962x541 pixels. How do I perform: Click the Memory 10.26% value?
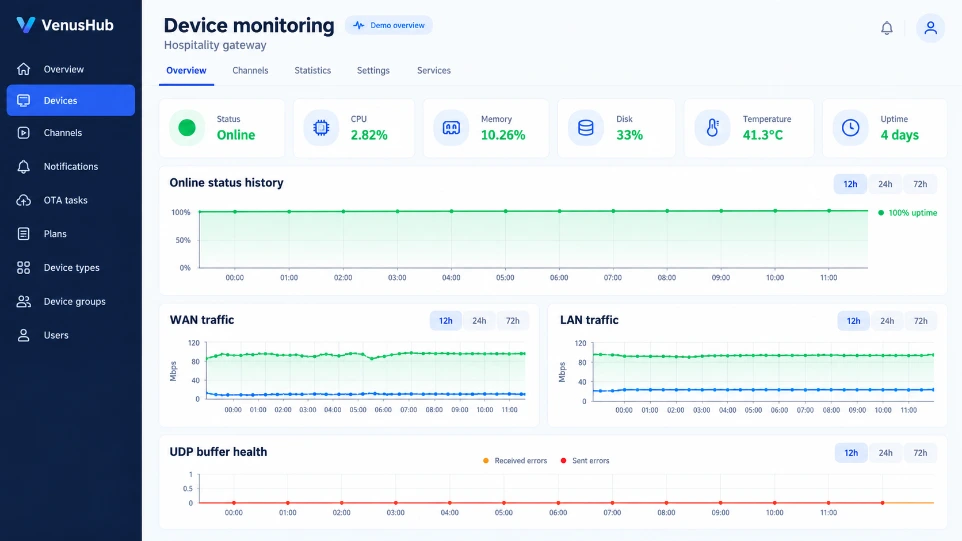pyautogui.click(x=502, y=135)
